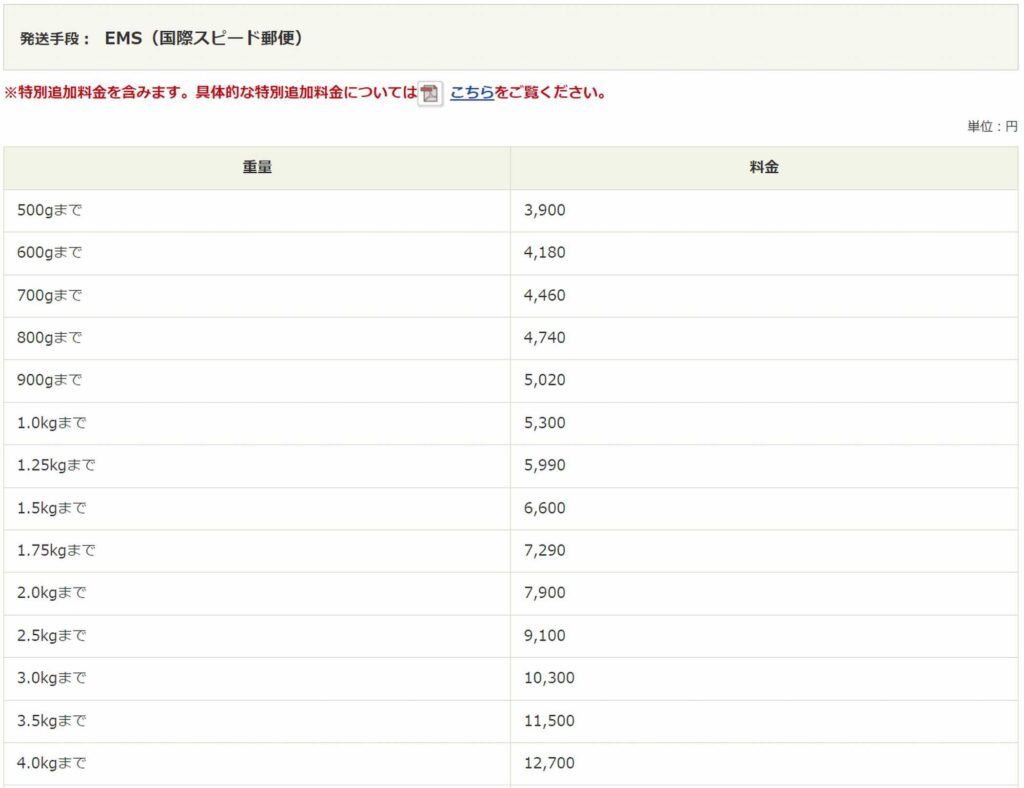Image resolution: width=1024 pixels, height=788 pixels.
Task: Select the 3,900 price cell
Action: point(544,210)
